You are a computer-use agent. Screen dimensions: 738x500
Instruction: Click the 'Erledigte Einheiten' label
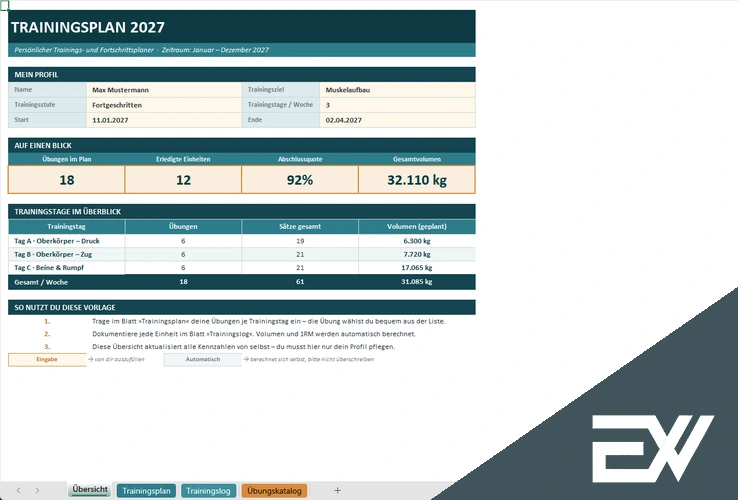183,159
